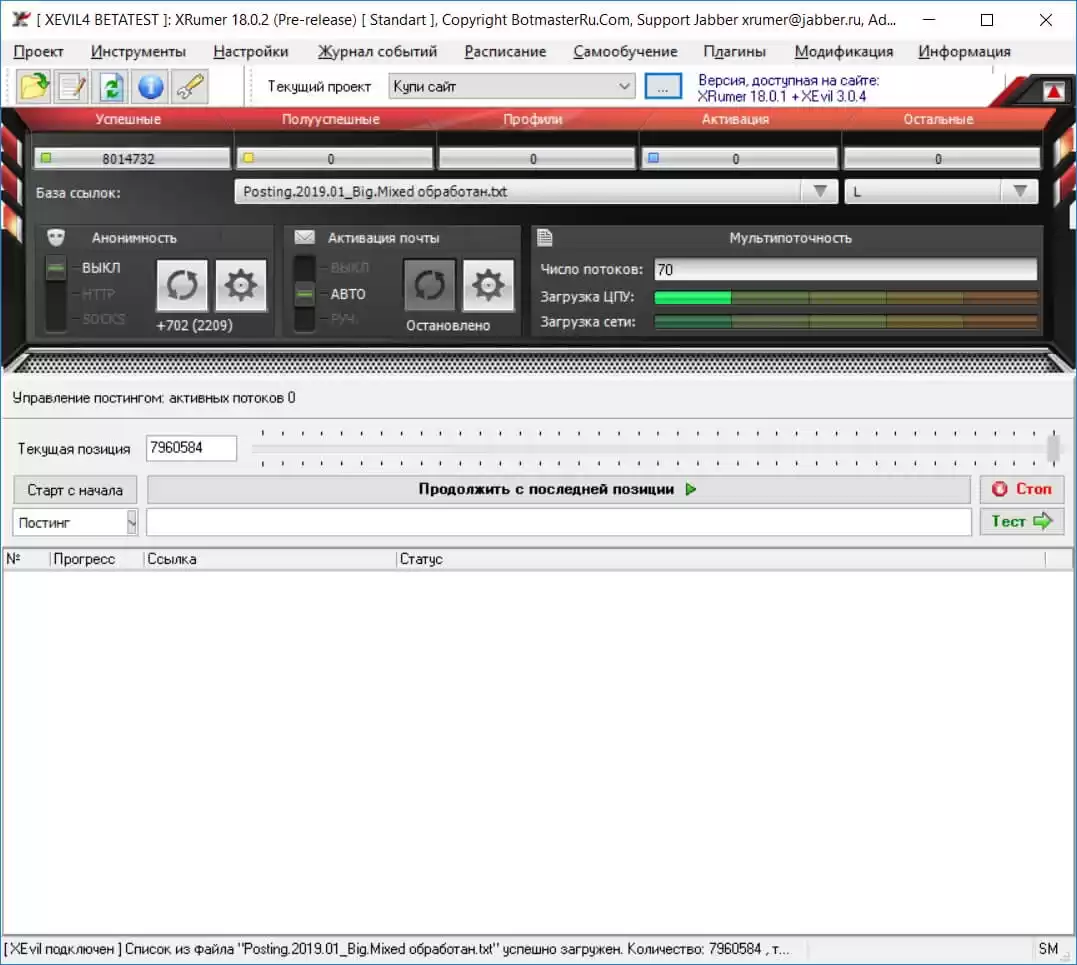Click the Успешные tab header
Image resolution: width=1077 pixels, height=965 pixels.
click(128, 119)
